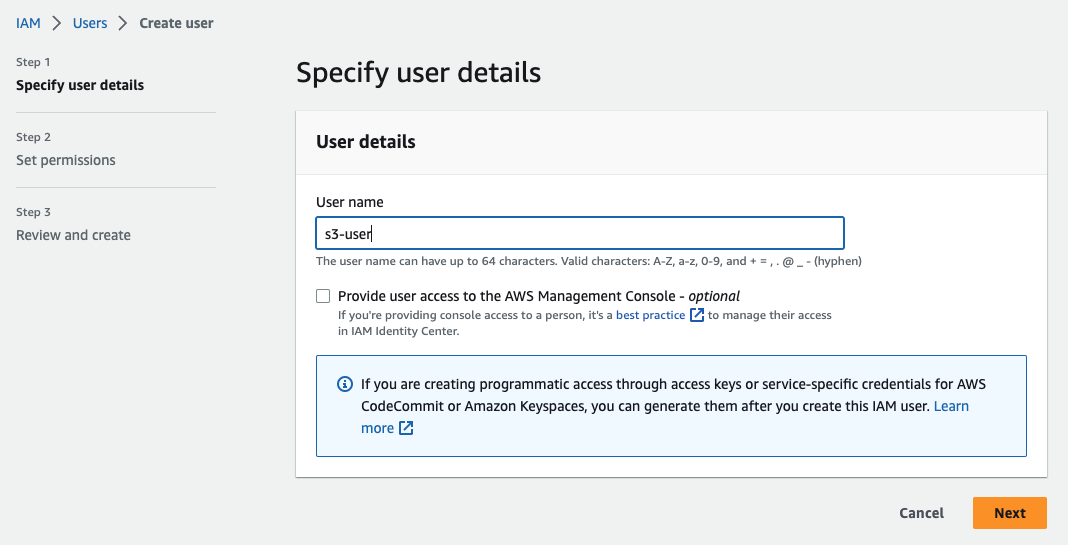Click the User details panel header
The image size is (1068, 545).
[x=366, y=142]
